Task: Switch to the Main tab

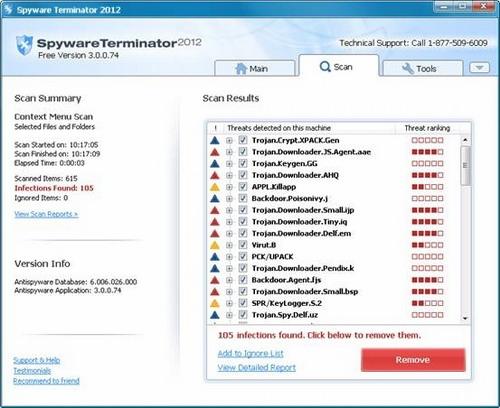Action: coord(255,68)
